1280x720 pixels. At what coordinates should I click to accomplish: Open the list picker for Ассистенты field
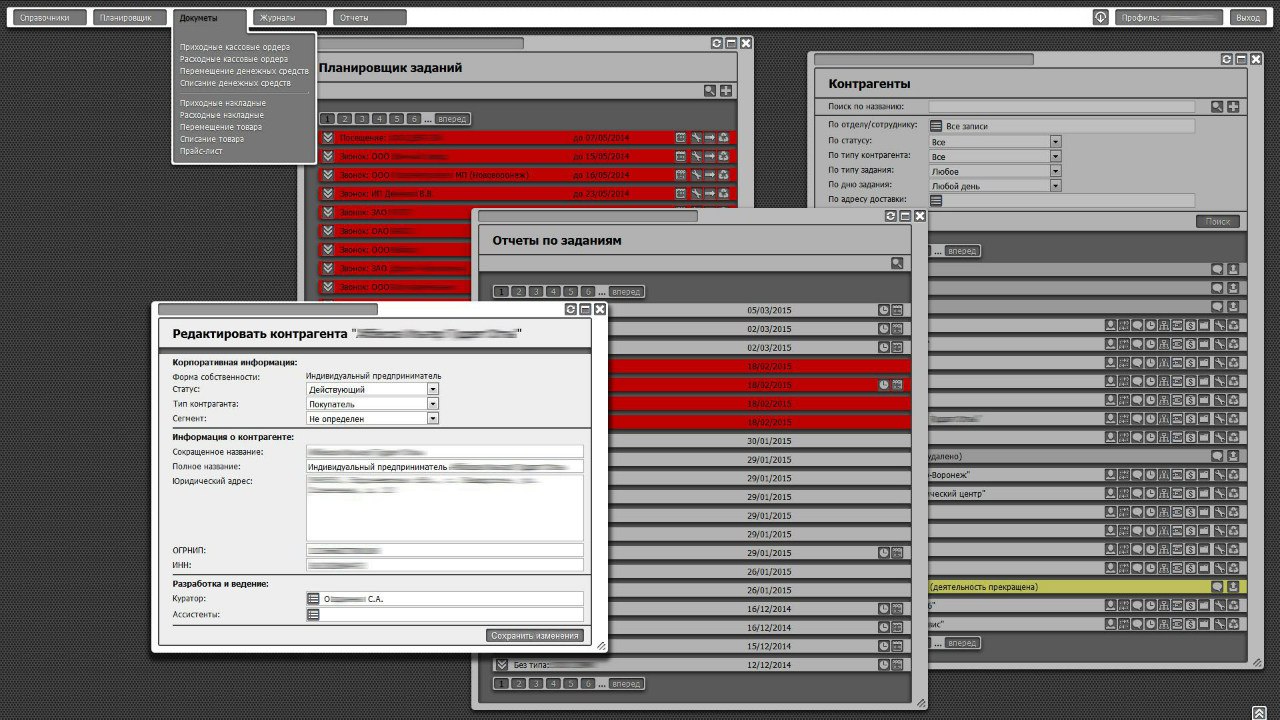[313, 614]
